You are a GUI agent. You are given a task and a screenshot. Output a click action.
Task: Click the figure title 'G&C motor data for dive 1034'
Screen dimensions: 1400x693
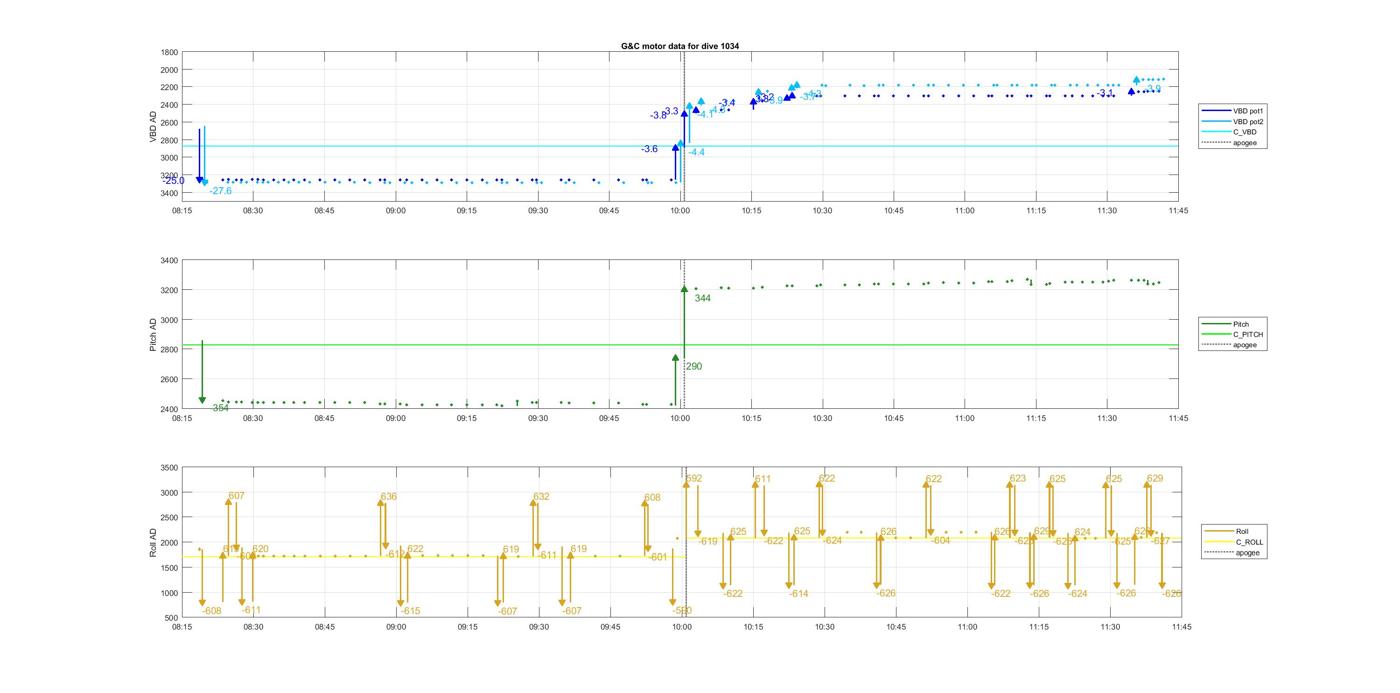pyautogui.click(x=680, y=46)
